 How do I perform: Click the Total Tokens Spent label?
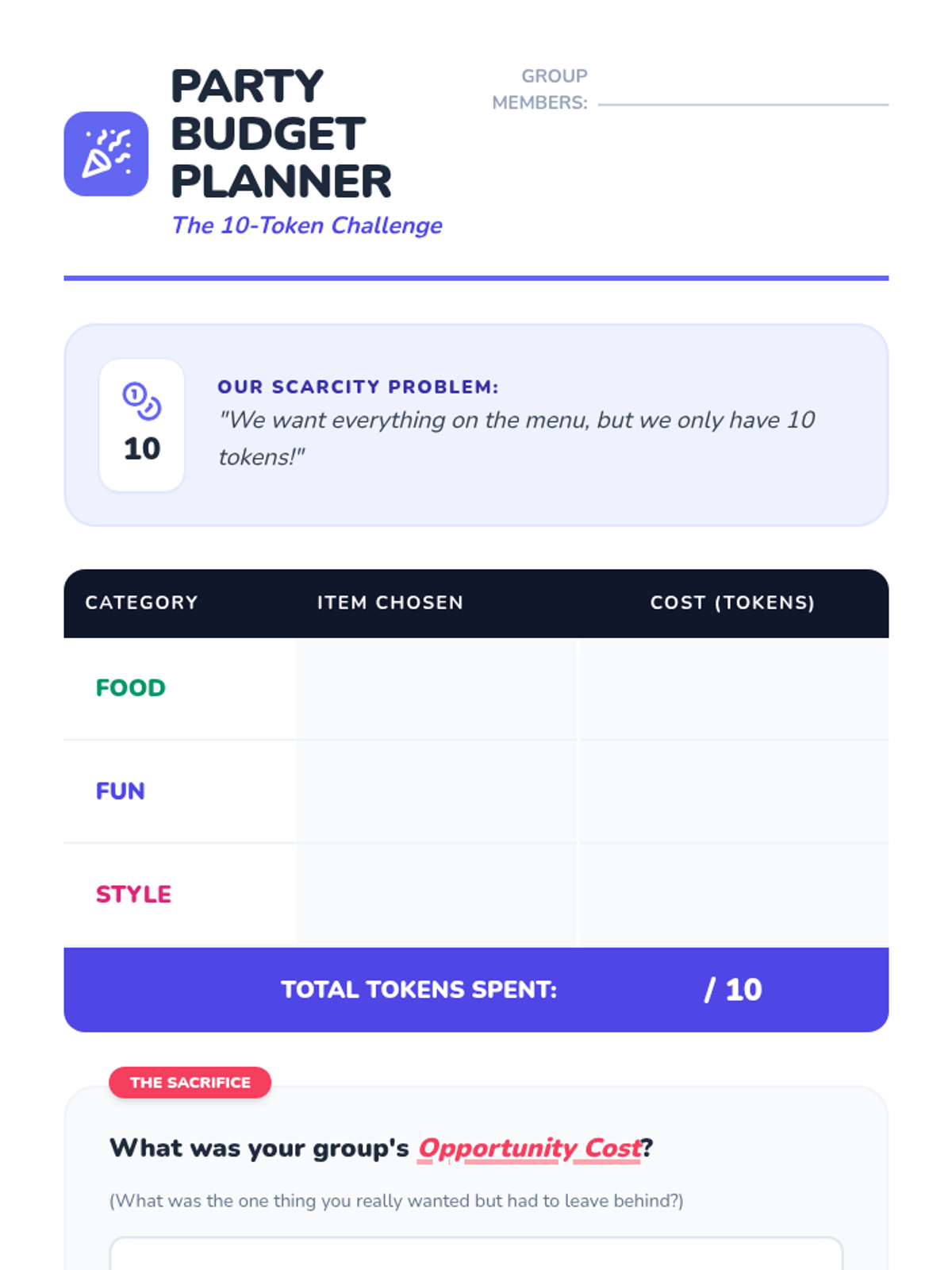pyautogui.click(x=419, y=989)
